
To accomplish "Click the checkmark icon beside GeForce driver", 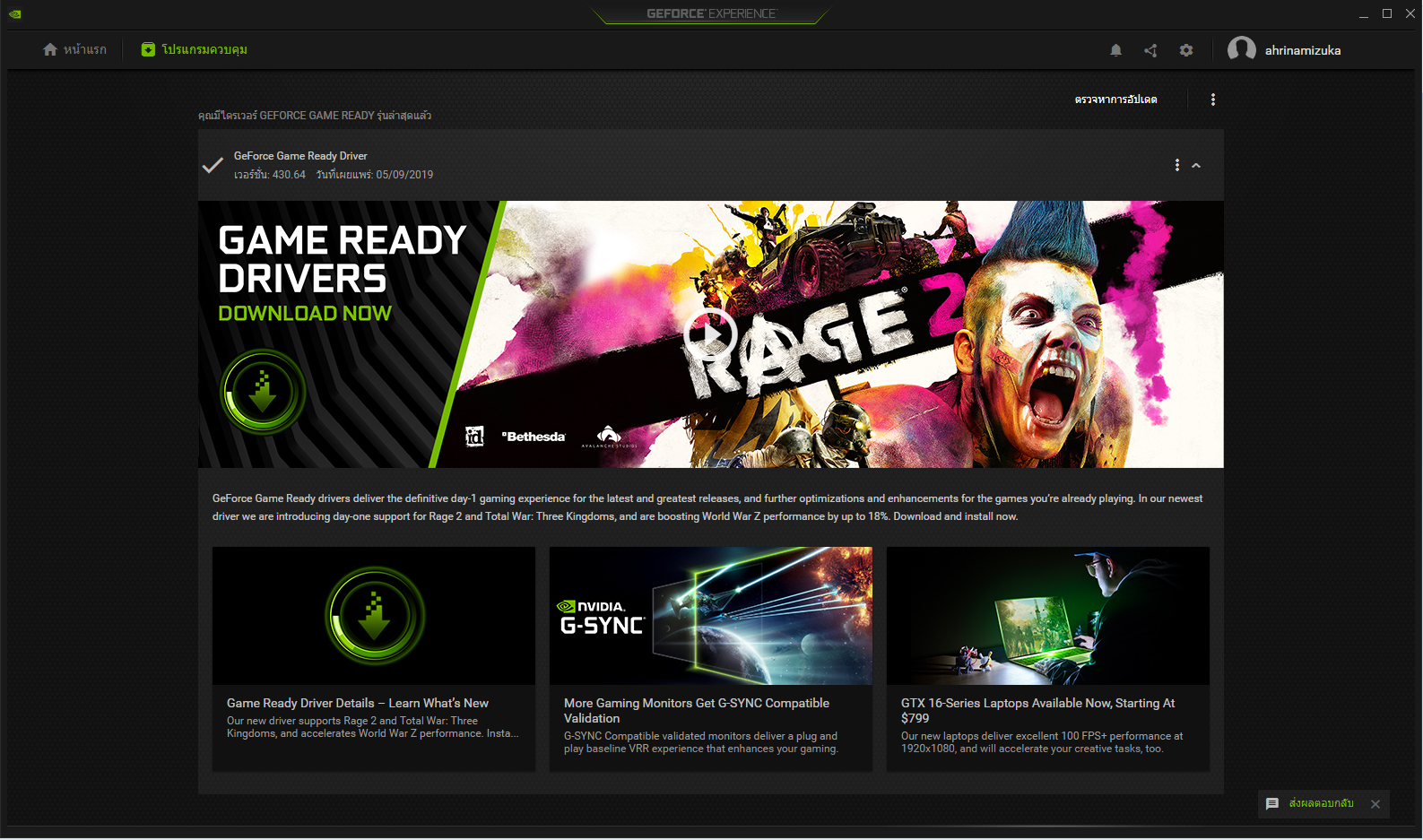I will click(213, 165).
